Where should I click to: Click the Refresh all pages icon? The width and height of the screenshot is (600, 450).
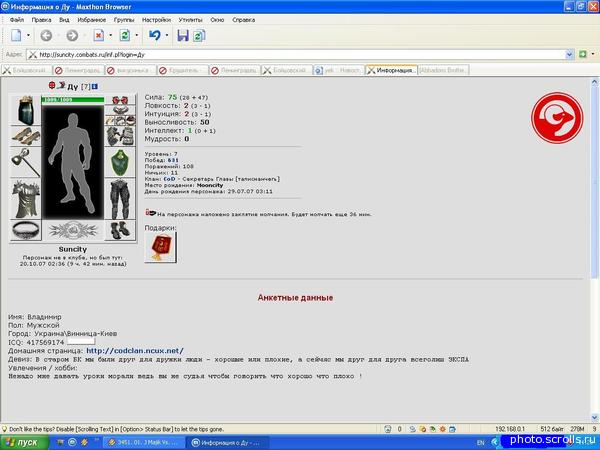[199, 36]
